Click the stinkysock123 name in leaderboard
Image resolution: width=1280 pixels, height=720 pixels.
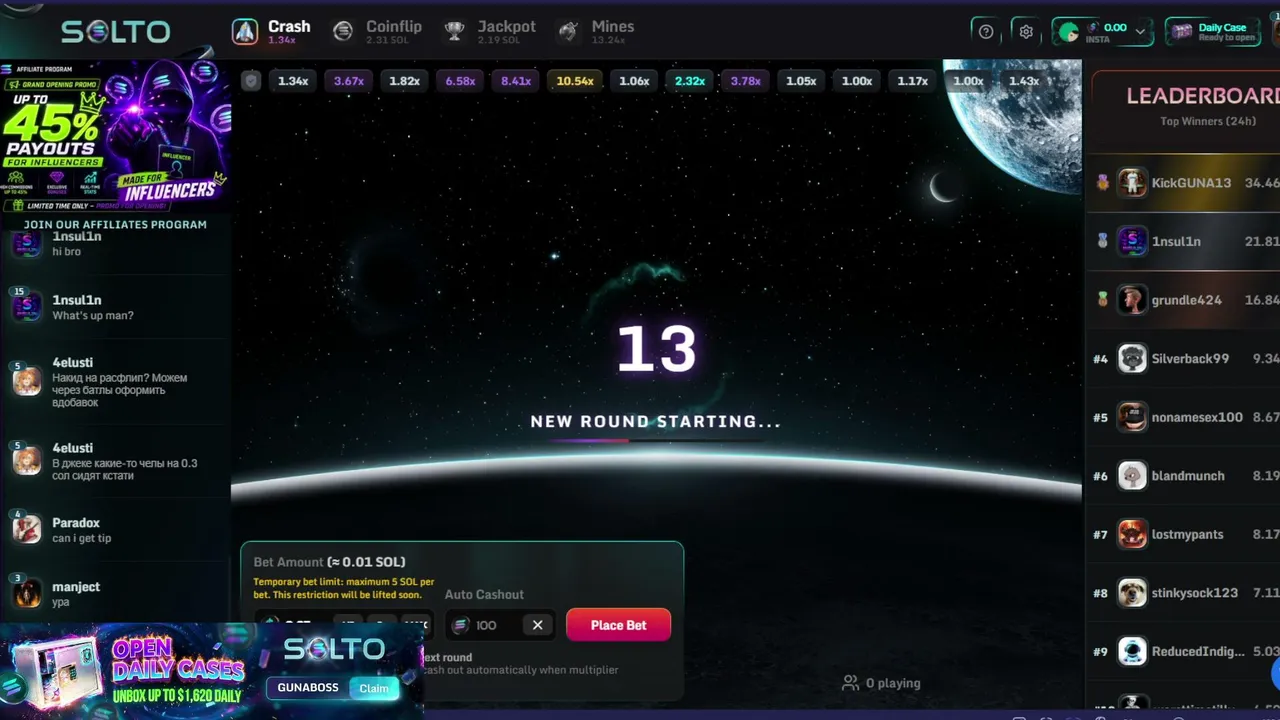1195,592
